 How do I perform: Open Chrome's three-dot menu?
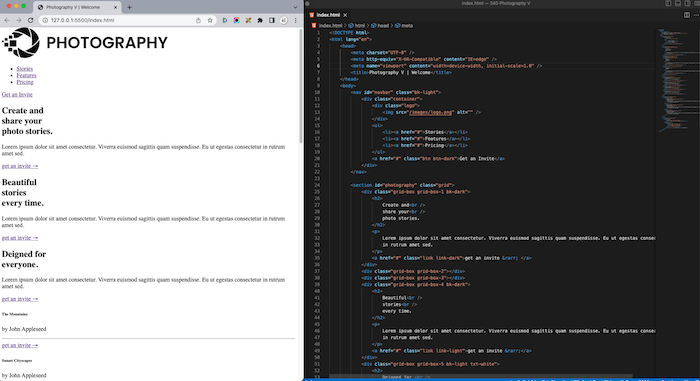pyautogui.click(x=295, y=20)
